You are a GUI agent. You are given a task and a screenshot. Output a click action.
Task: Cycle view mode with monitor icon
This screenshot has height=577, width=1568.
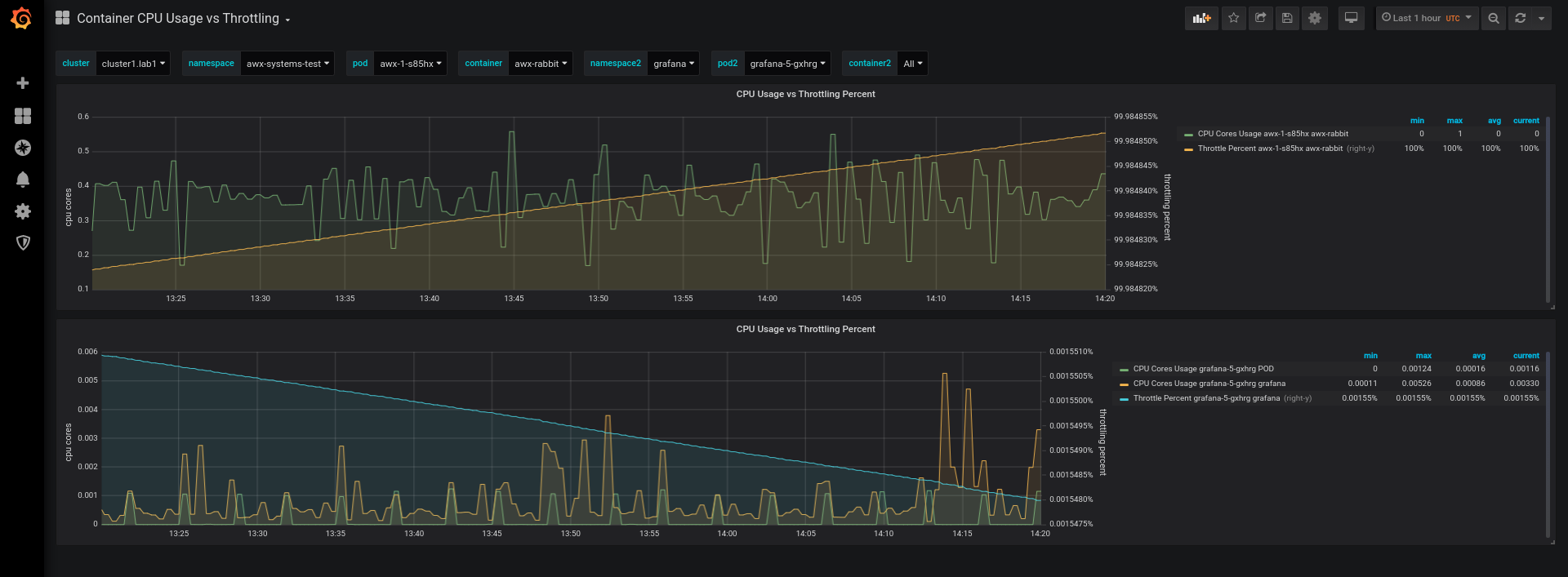(1351, 18)
